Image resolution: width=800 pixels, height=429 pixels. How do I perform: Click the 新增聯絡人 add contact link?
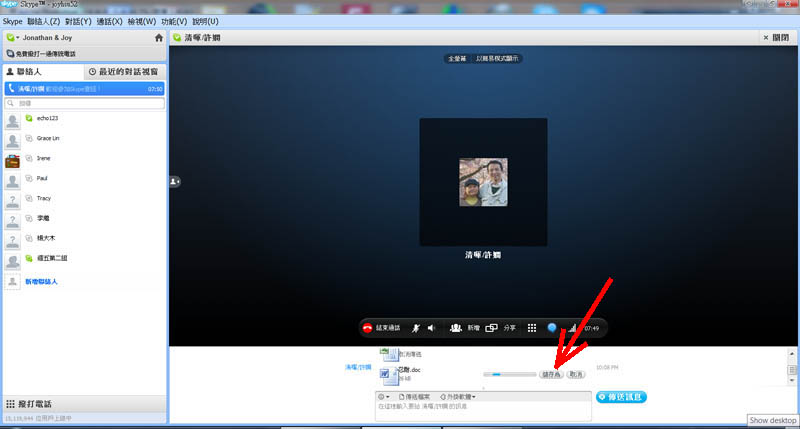click(41, 282)
